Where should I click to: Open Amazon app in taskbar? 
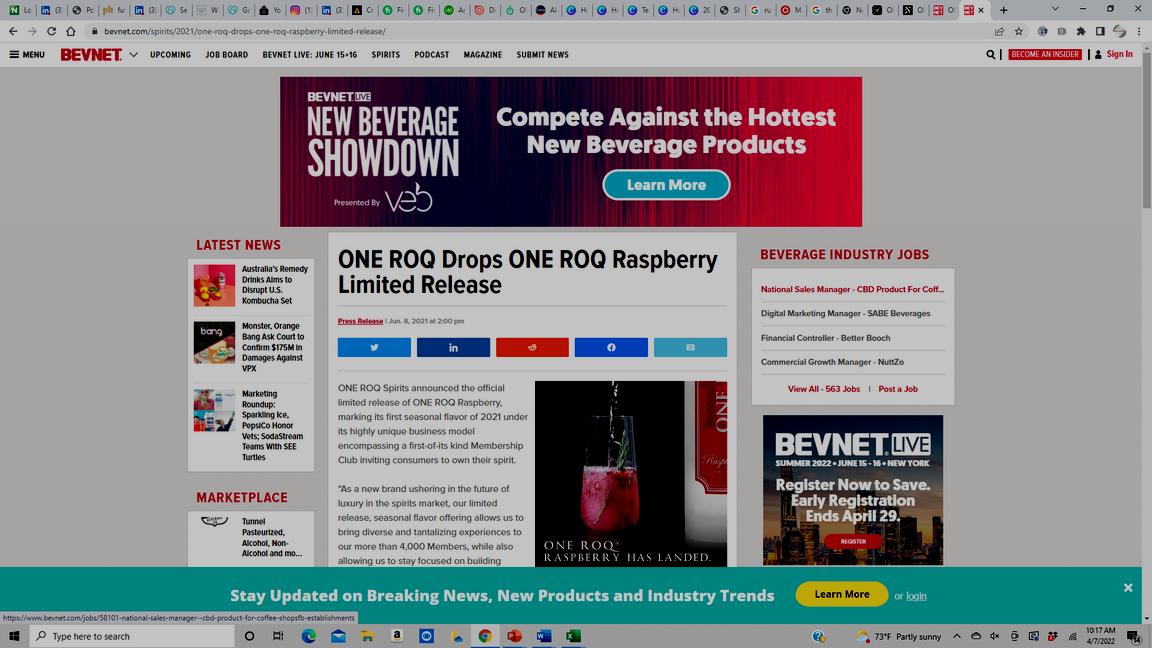(x=397, y=636)
